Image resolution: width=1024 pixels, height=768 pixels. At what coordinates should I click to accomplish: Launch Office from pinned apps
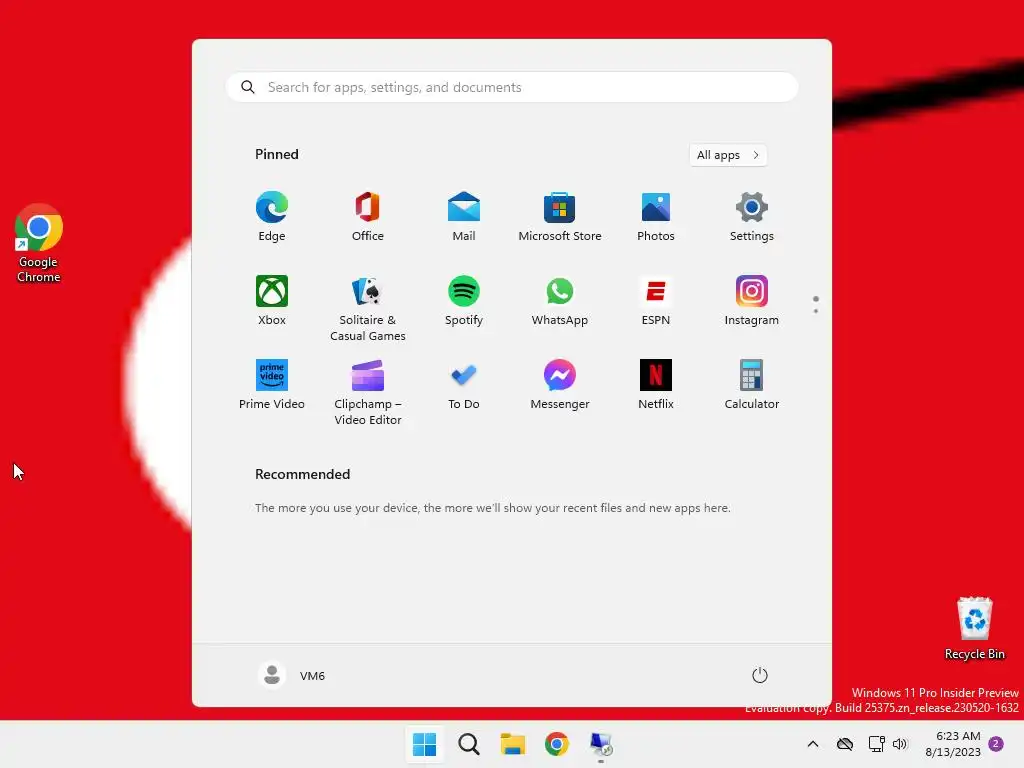[368, 217]
